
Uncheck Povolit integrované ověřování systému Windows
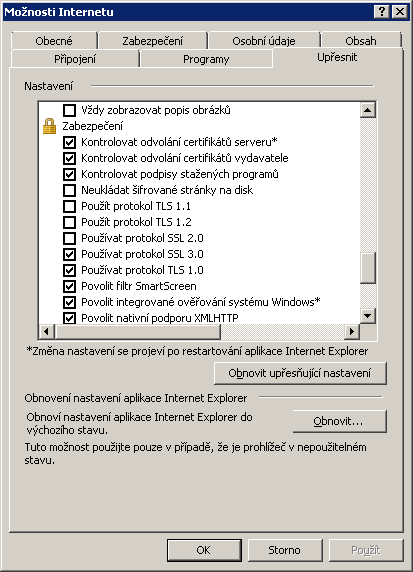[69, 302]
